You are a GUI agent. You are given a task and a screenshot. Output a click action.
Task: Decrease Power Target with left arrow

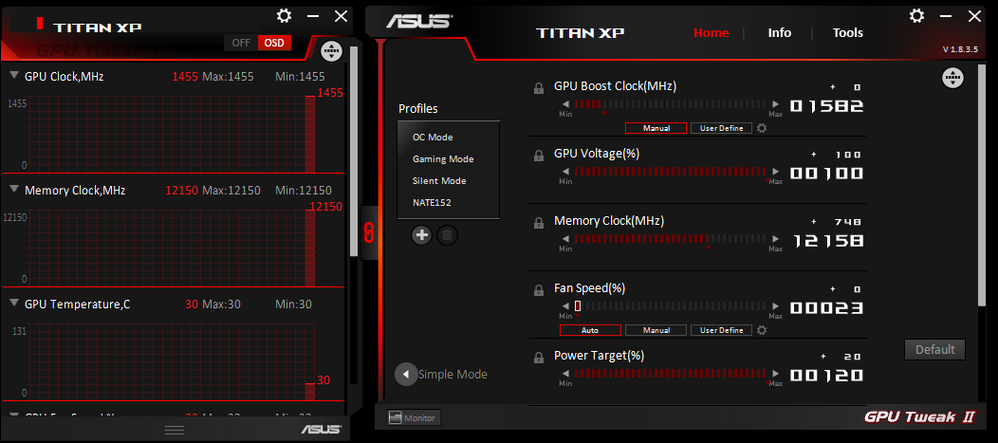click(x=565, y=374)
